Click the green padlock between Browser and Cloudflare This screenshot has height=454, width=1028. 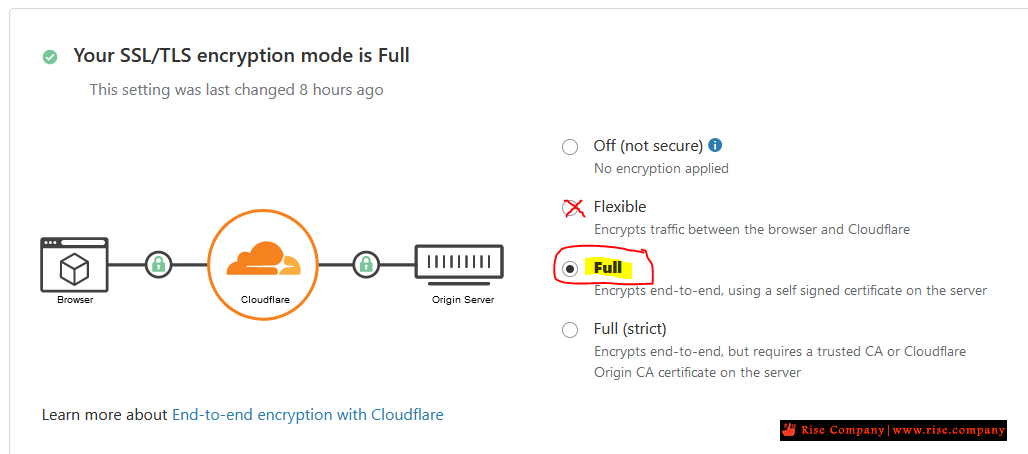(158, 264)
